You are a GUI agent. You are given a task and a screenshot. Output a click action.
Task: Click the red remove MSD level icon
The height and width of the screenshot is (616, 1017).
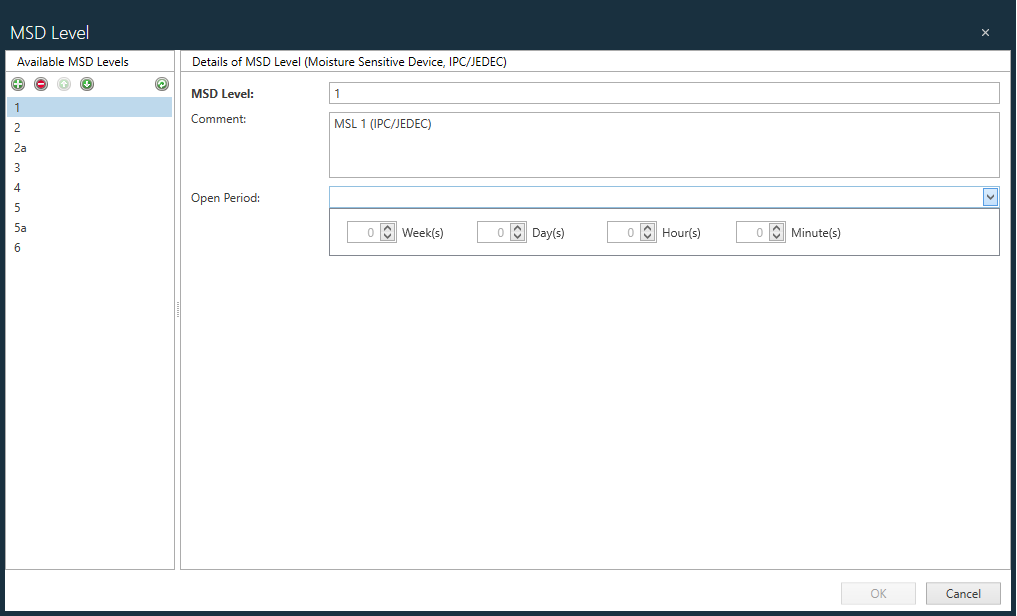point(41,84)
